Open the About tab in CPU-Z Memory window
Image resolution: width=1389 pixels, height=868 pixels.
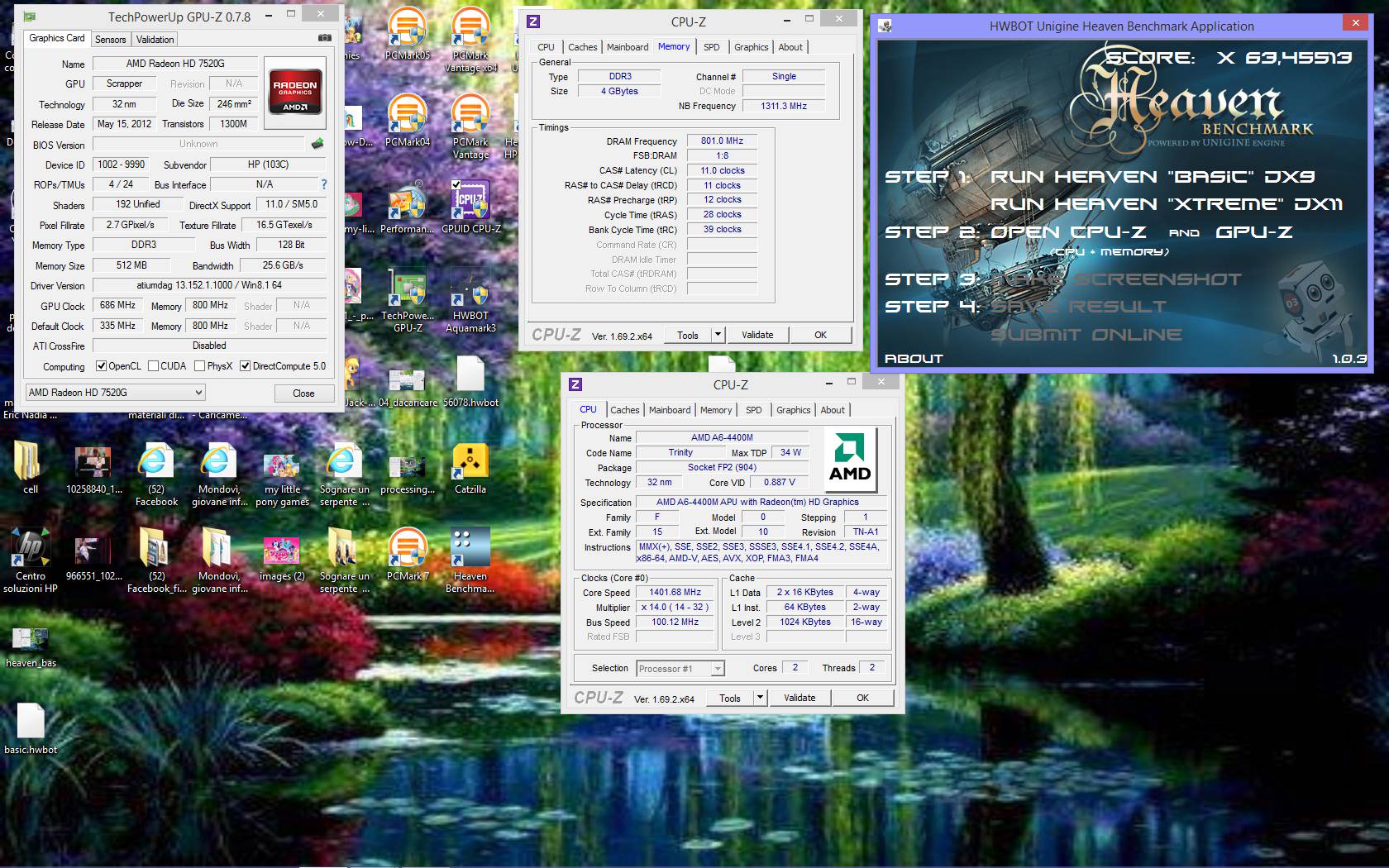click(x=790, y=47)
